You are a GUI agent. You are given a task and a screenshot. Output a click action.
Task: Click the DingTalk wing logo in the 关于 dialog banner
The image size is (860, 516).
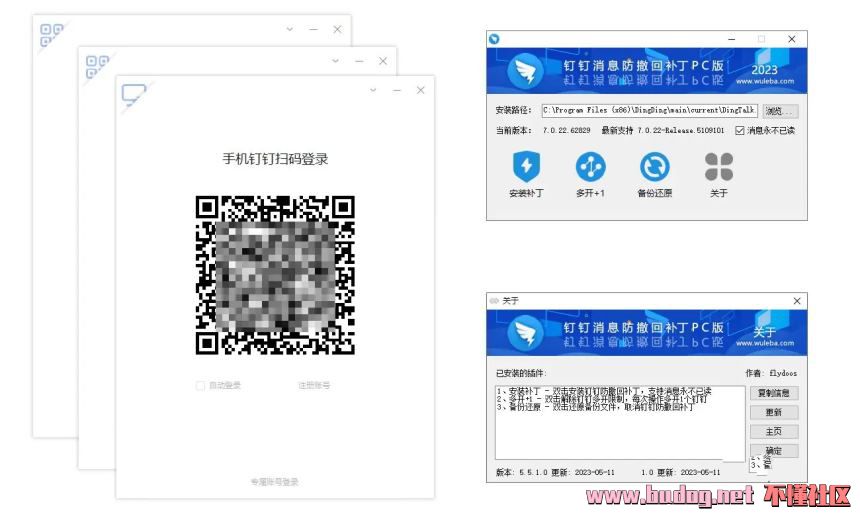click(x=525, y=333)
